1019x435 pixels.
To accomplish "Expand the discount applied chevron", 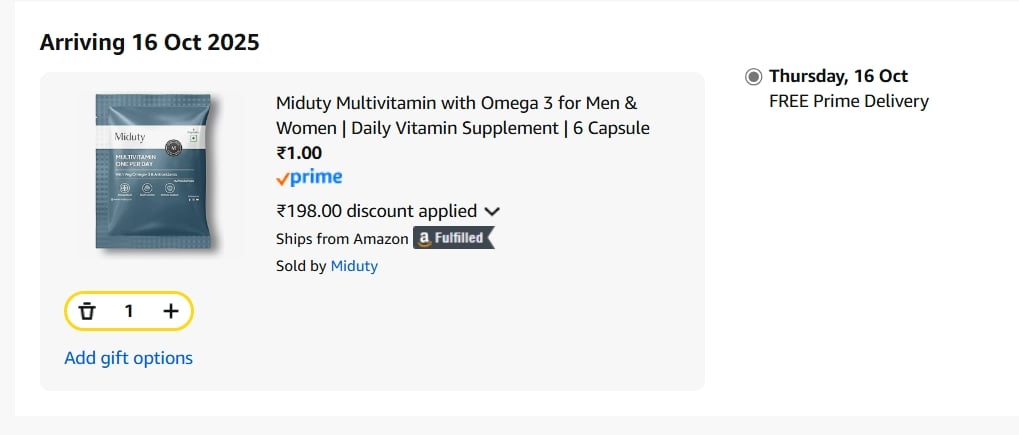I will pyautogui.click(x=491, y=211).
